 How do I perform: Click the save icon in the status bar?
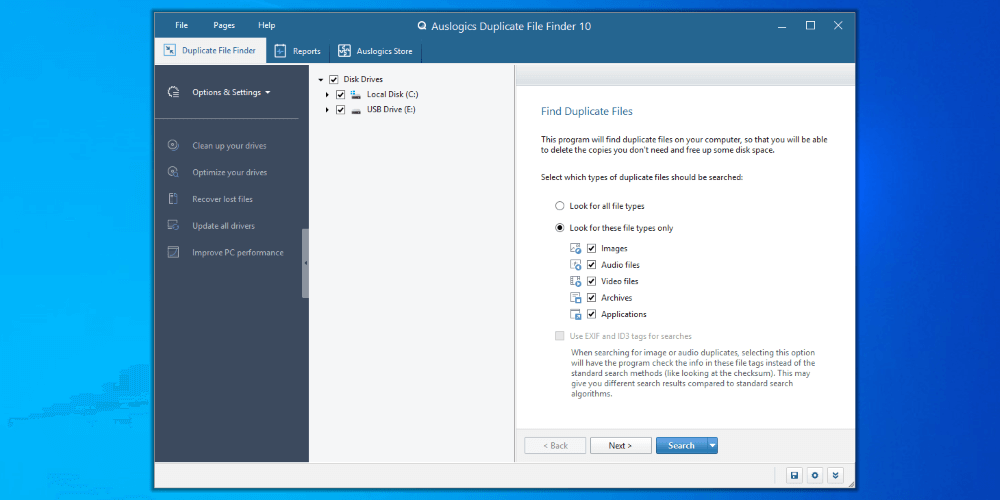coord(794,475)
